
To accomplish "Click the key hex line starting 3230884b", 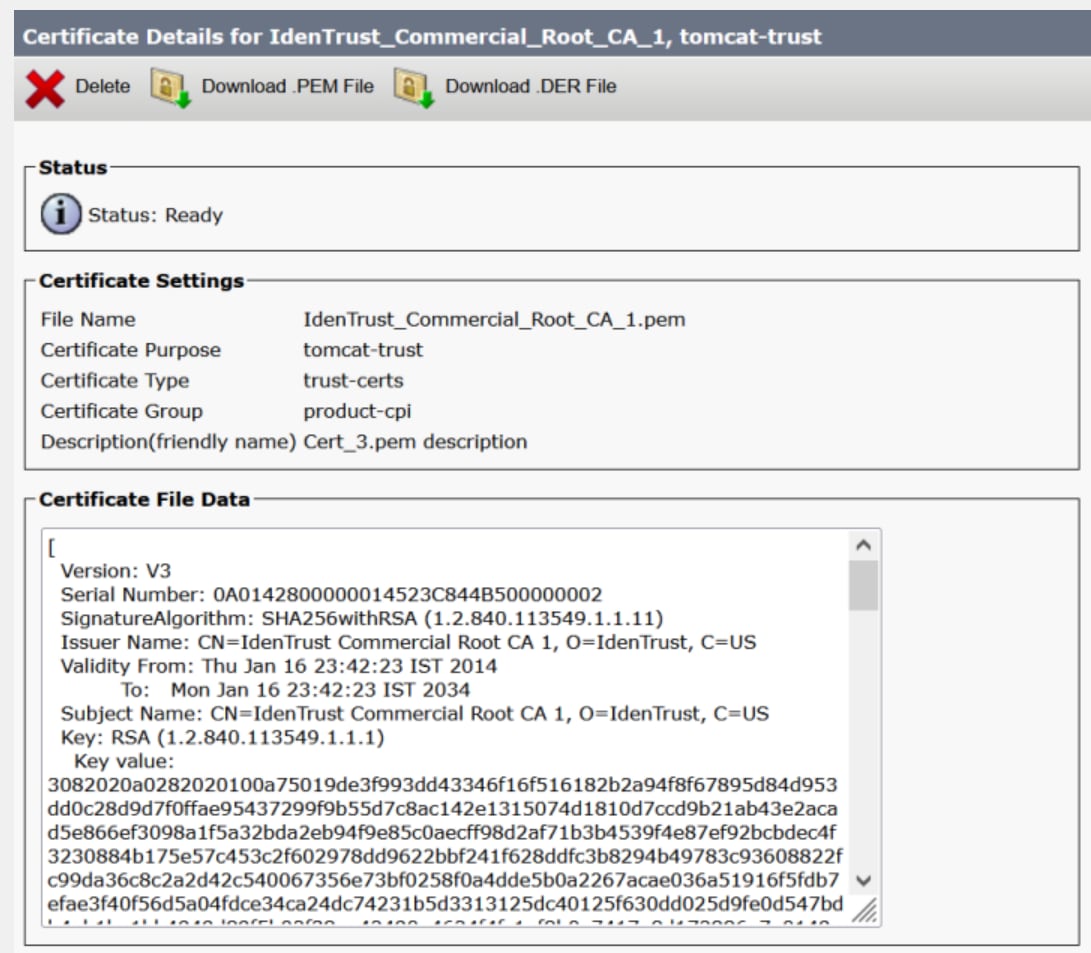I will pyautogui.click(x=445, y=856).
